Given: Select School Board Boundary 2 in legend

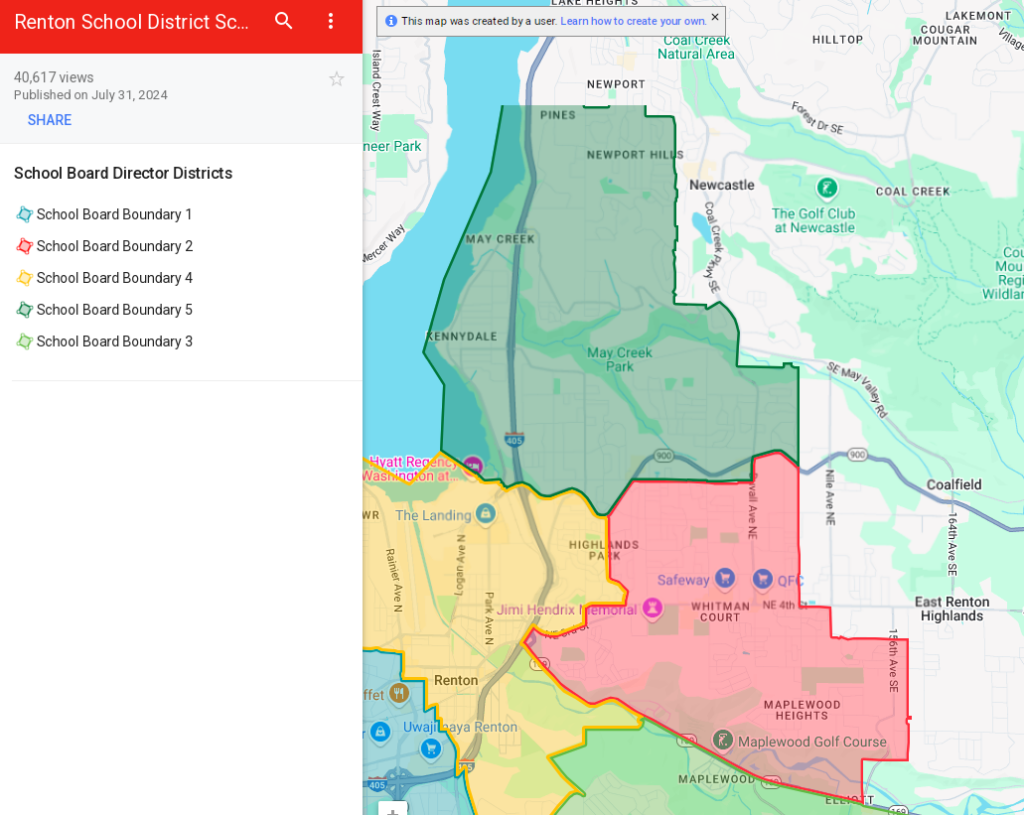Looking at the screenshot, I should [114, 246].
